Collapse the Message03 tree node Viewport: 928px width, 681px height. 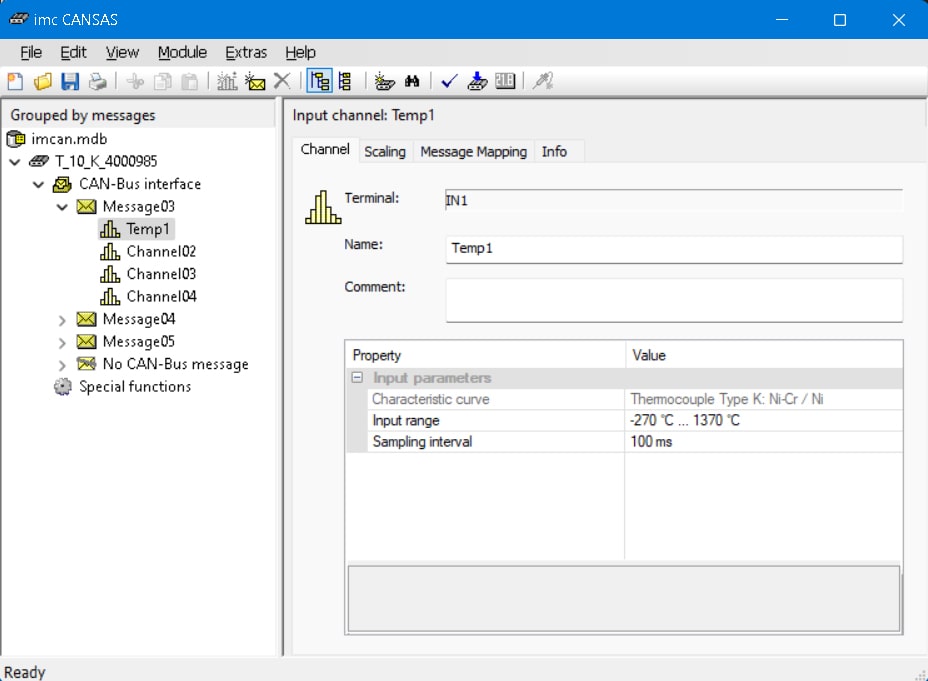62,207
